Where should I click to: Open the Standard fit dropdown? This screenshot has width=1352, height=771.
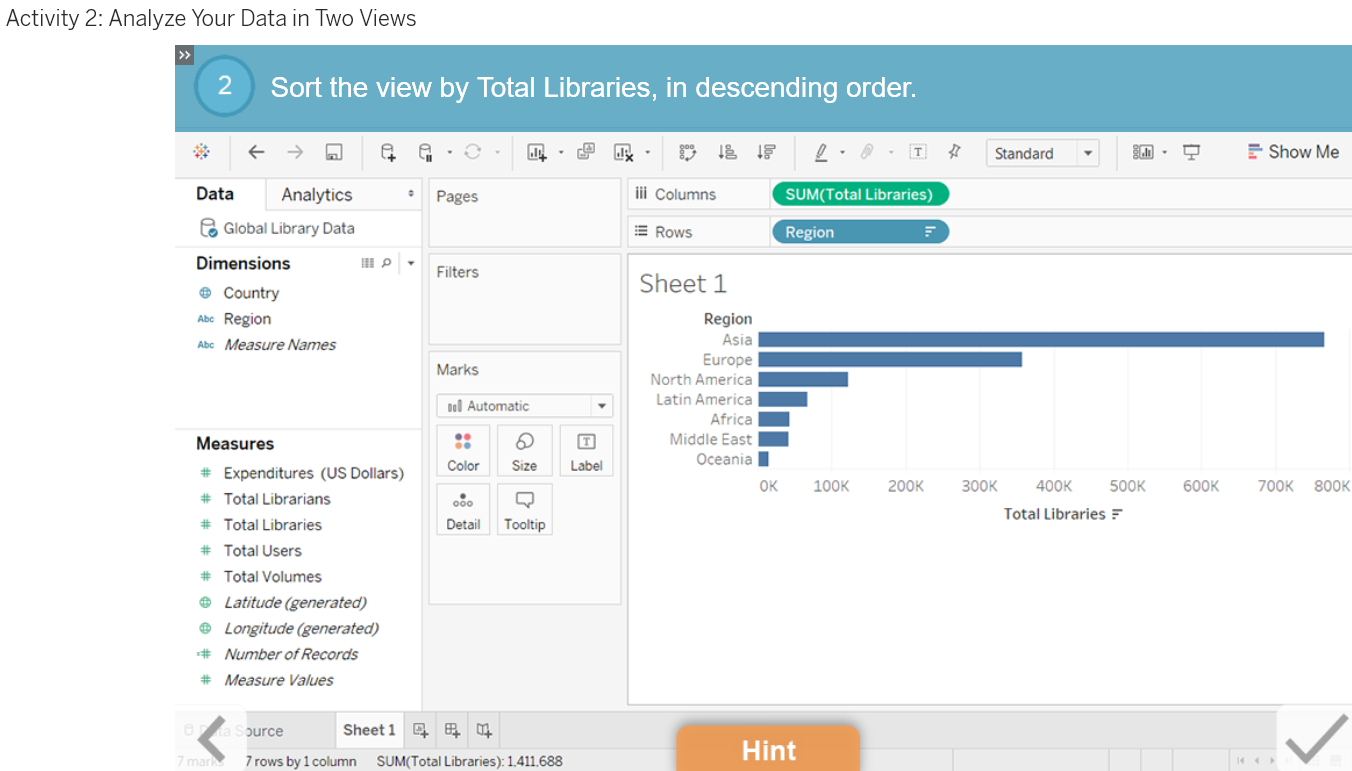click(x=1089, y=152)
